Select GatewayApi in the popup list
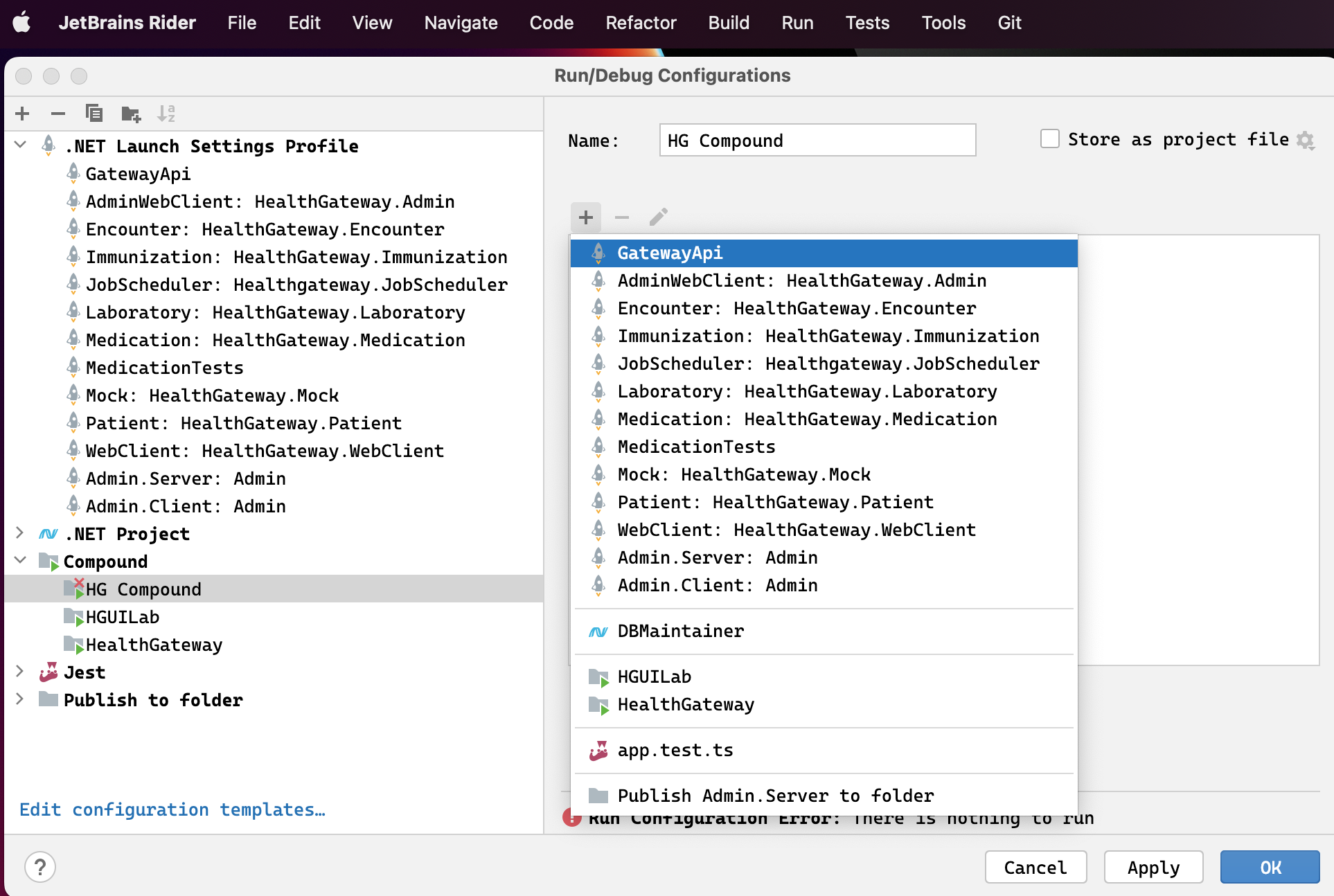The width and height of the screenshot is (1334, 896). click(824, 253)
